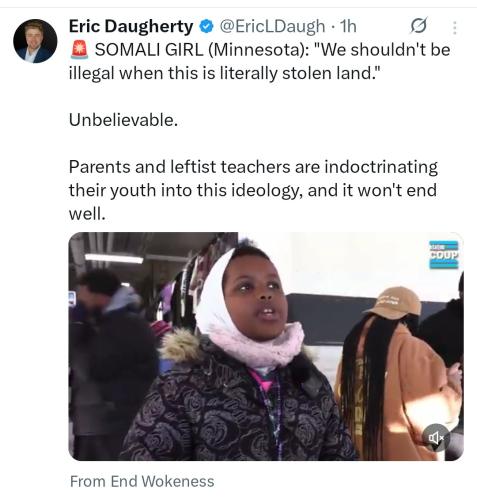Click the tan baseball cap in the video
This screenshot has width=477, height=500.
(x=395, y=302)
